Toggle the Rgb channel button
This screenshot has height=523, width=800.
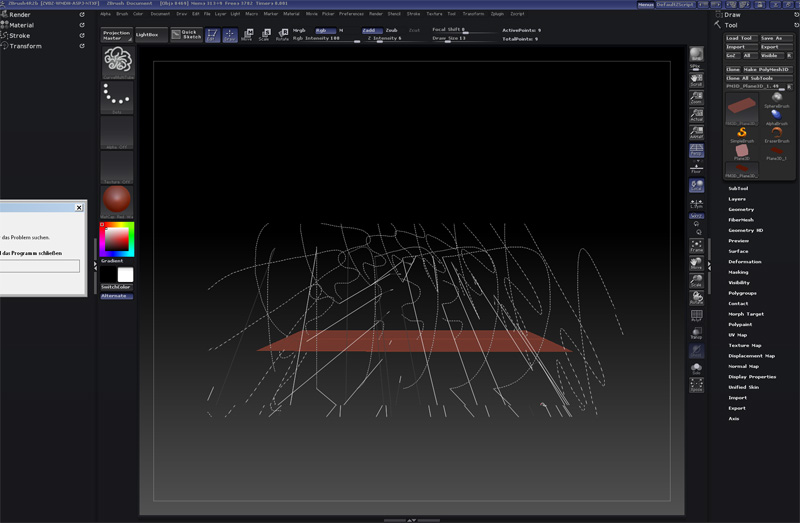[x=324, y=31]
